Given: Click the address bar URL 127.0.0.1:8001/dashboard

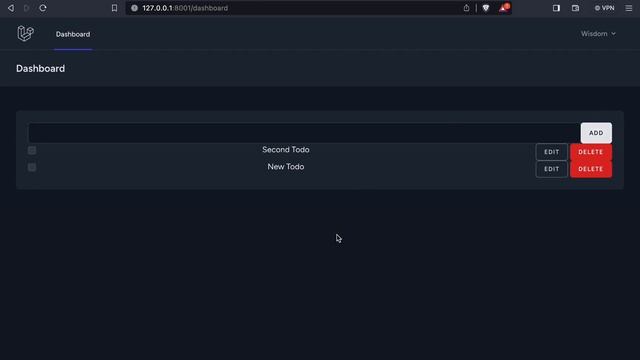Looking at the screenshot, I should tap(185, 8).
